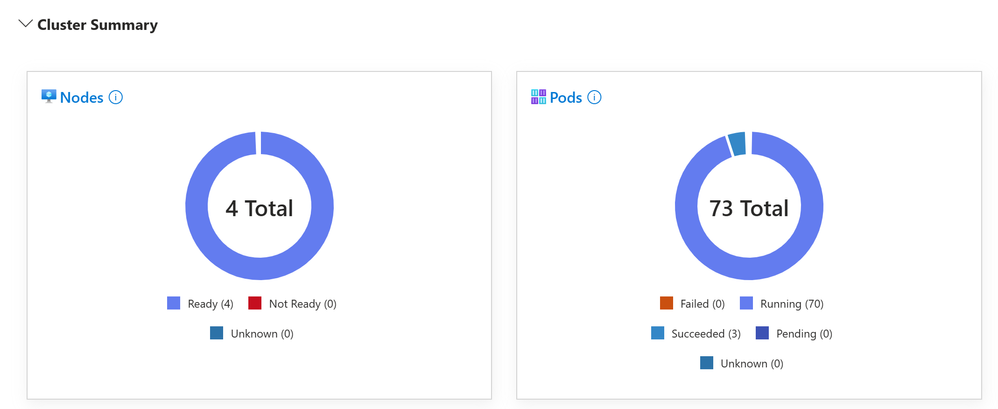
Task: Click the Cluster Summary heading text
Action: click(97, 25)
